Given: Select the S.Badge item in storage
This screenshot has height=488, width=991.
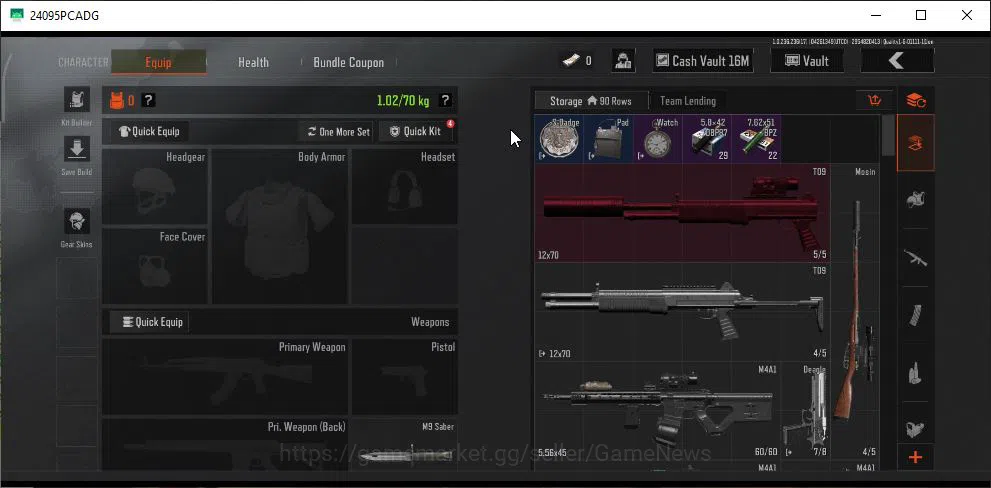Looking at the screenshot, I should (559, 139).
